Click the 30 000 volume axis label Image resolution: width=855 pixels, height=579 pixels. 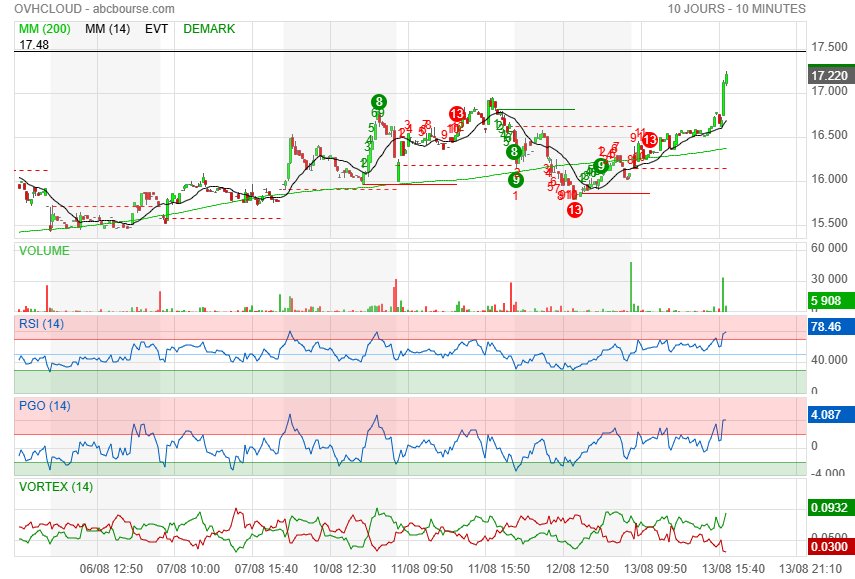[829, 279]
